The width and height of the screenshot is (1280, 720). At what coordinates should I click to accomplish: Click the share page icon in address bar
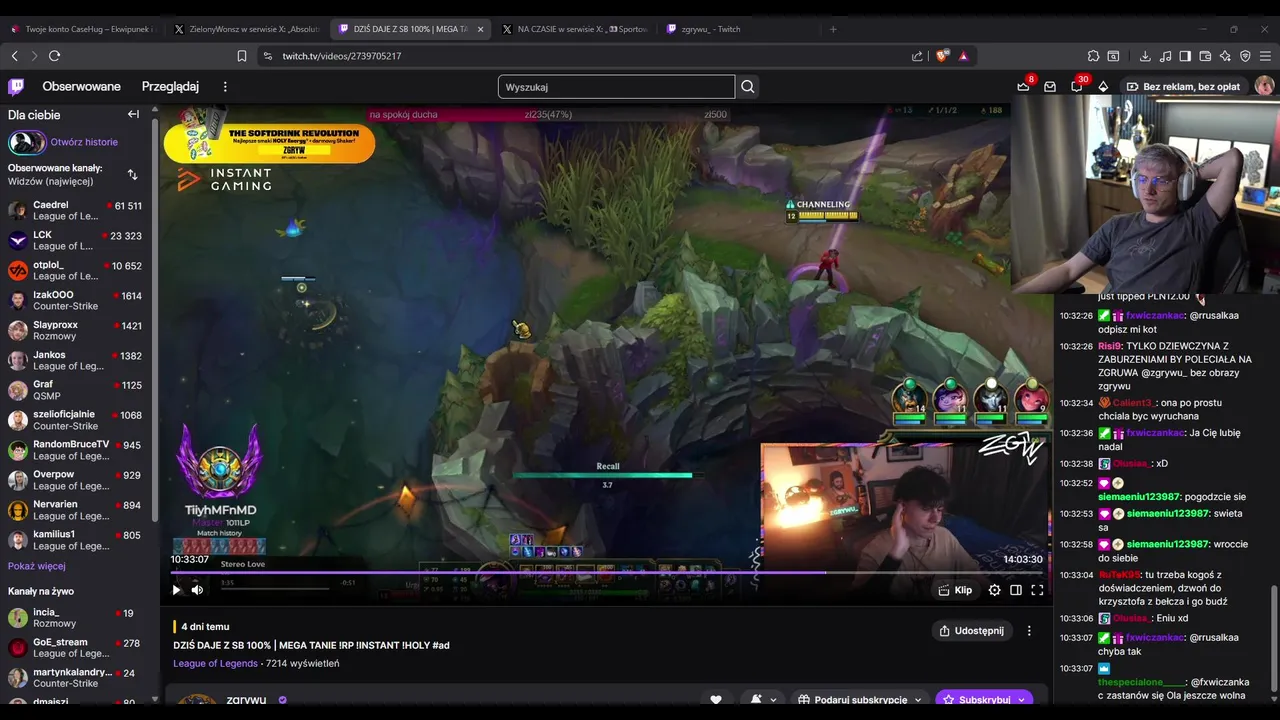(x=917, y=56)
